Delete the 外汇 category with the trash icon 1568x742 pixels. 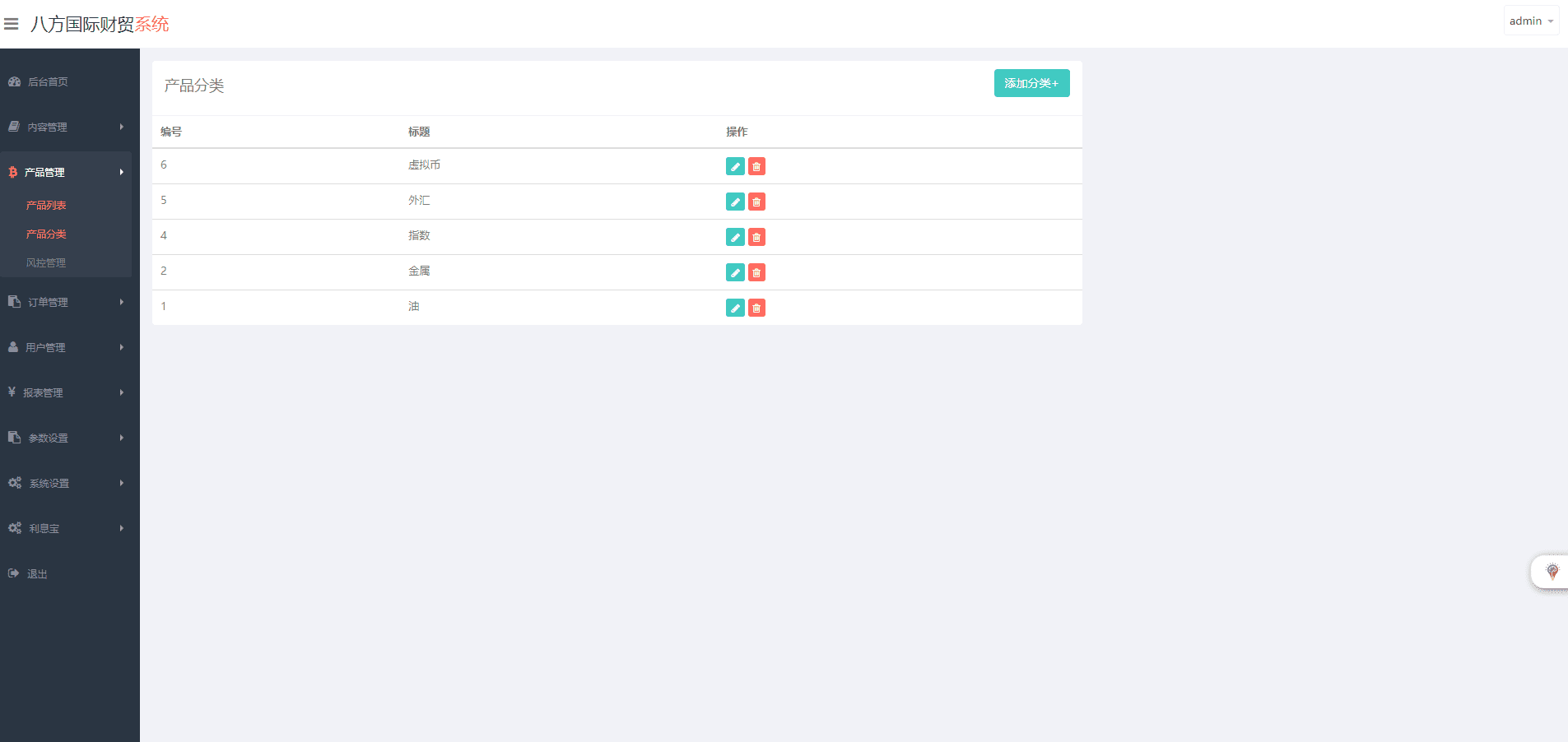point(756,202)
